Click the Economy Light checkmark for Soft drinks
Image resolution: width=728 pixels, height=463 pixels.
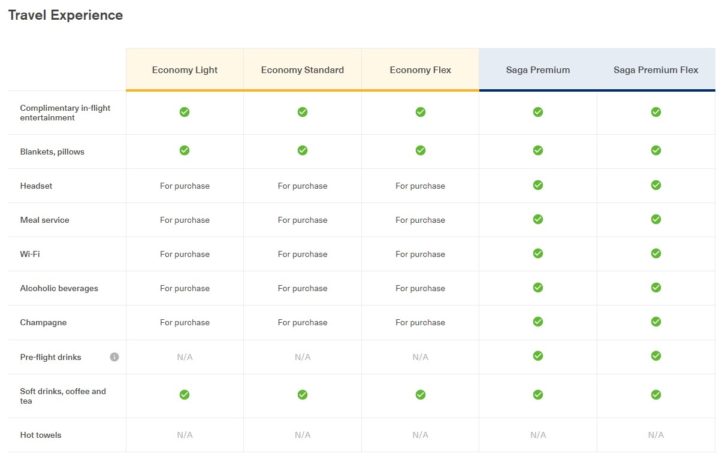184,395
